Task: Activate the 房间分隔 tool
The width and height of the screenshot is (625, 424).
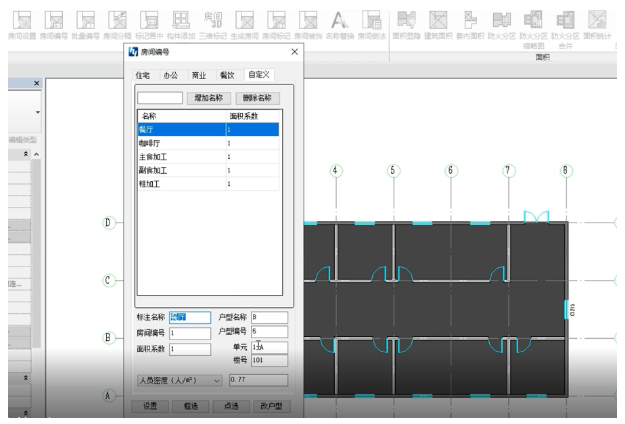Action: point(117,25)
